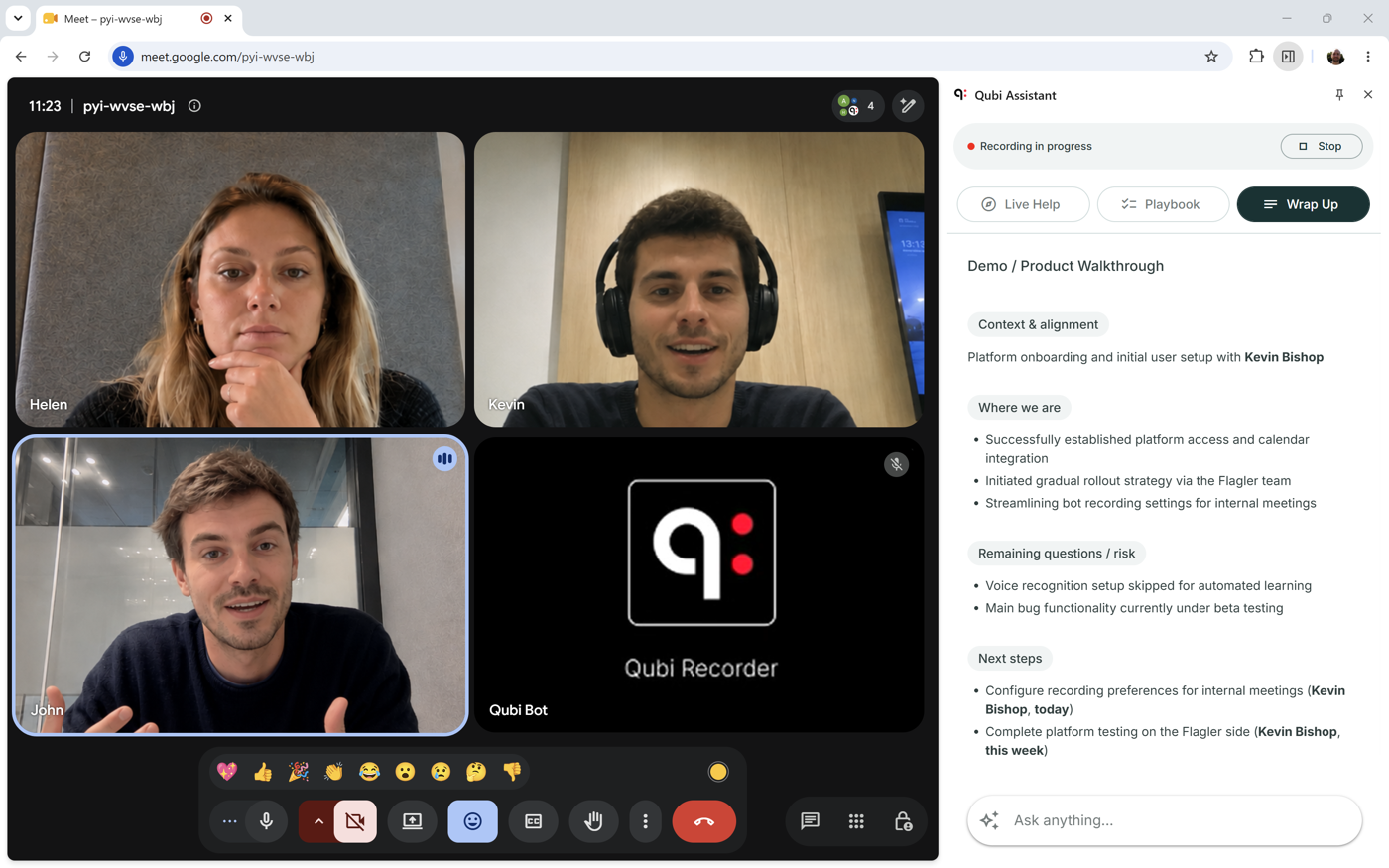Hide the emoji reactions bar

(472, 821)
